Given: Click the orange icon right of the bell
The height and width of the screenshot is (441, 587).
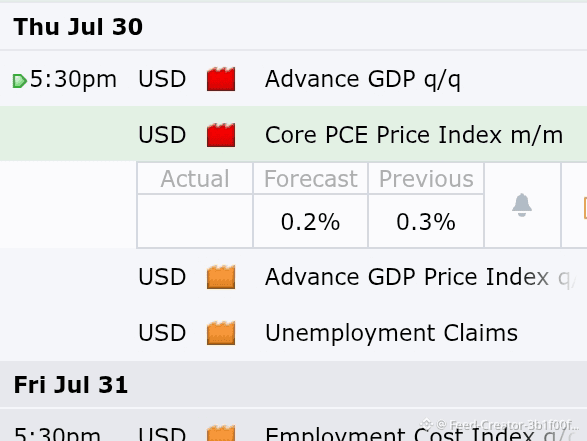Looking at the screenshot, I should click(585, 208).
